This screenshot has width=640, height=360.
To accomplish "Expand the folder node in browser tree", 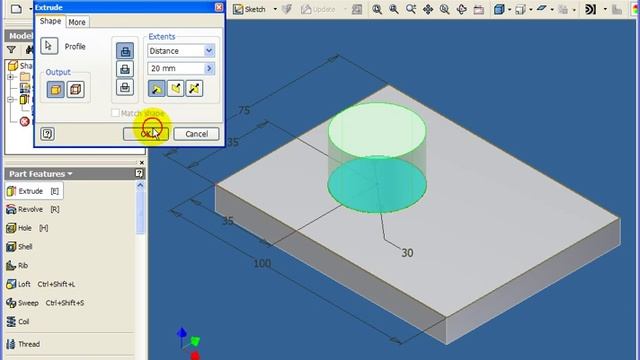I will point(11,76).
